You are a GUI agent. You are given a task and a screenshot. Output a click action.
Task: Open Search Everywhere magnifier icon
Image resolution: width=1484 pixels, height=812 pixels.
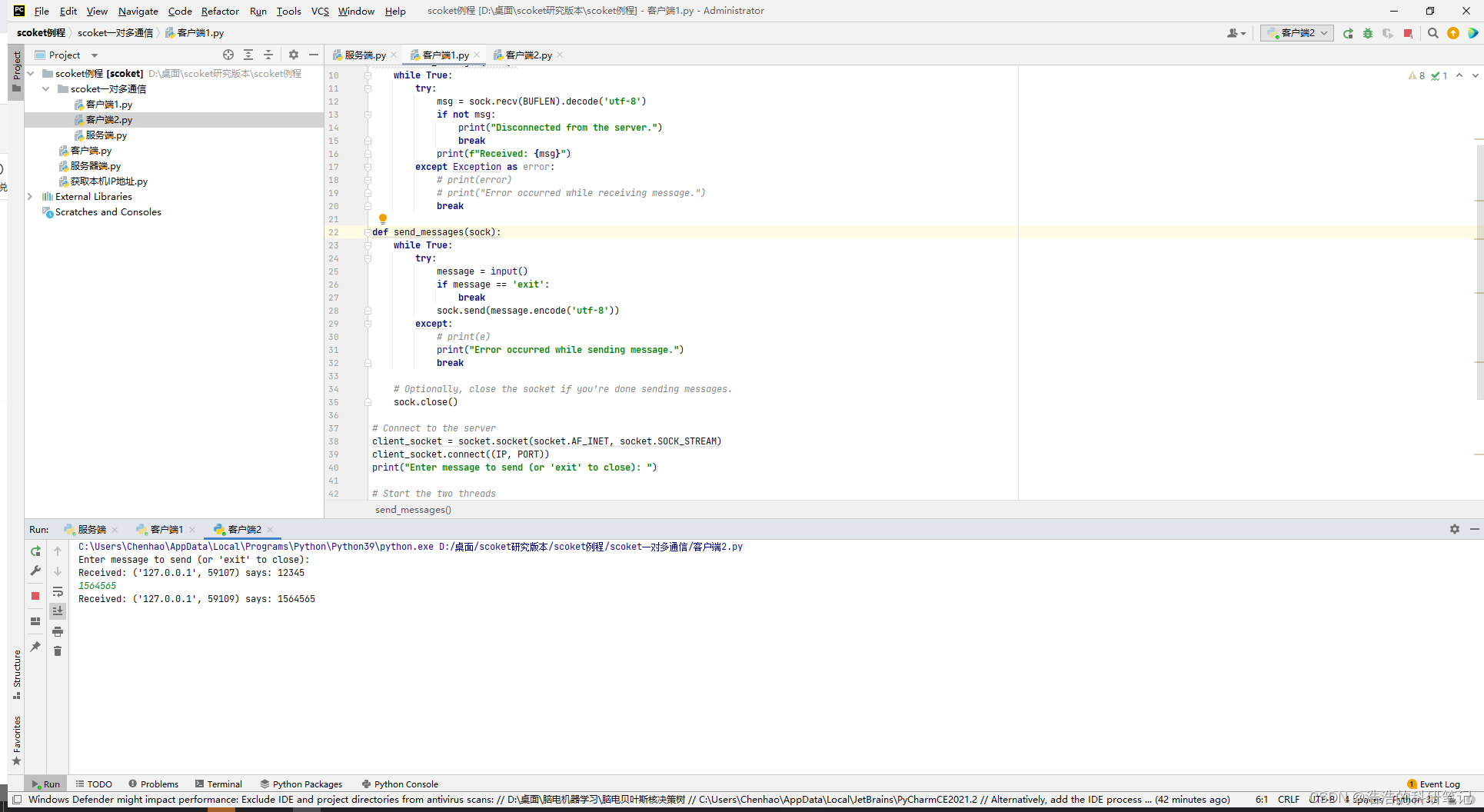coord(1433,33)
